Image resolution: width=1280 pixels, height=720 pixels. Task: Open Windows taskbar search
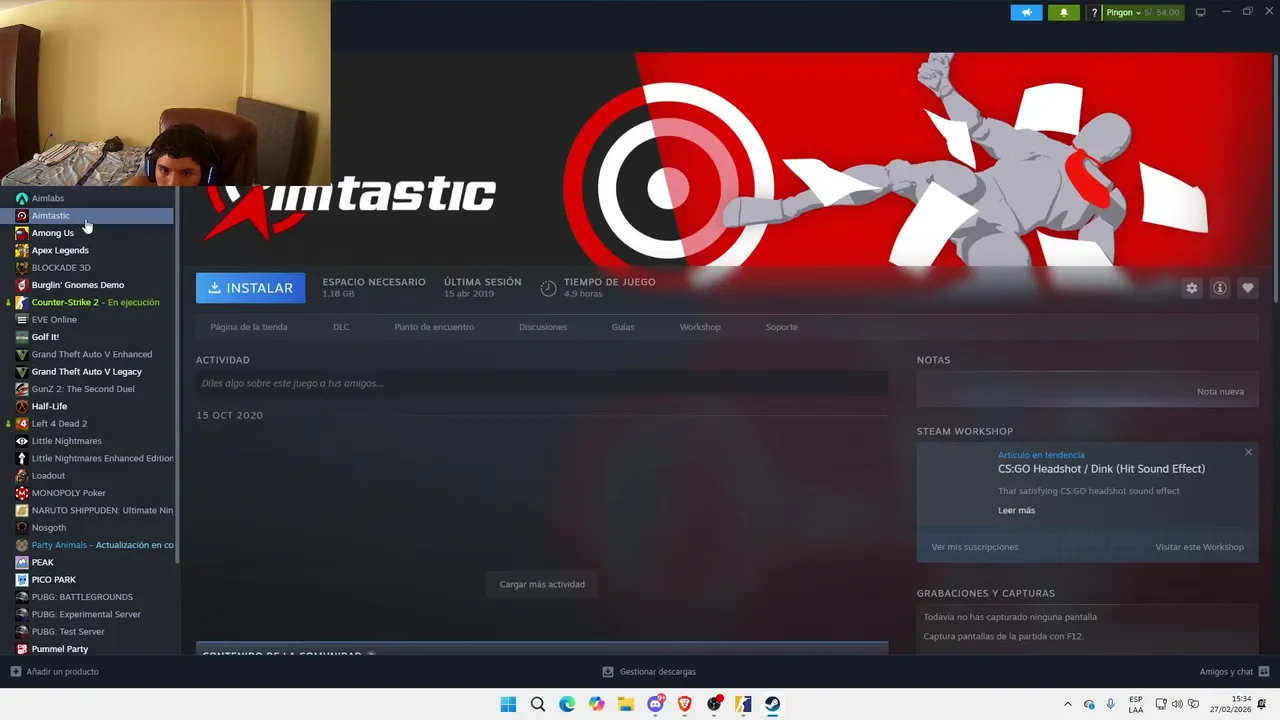click(538, 704)
